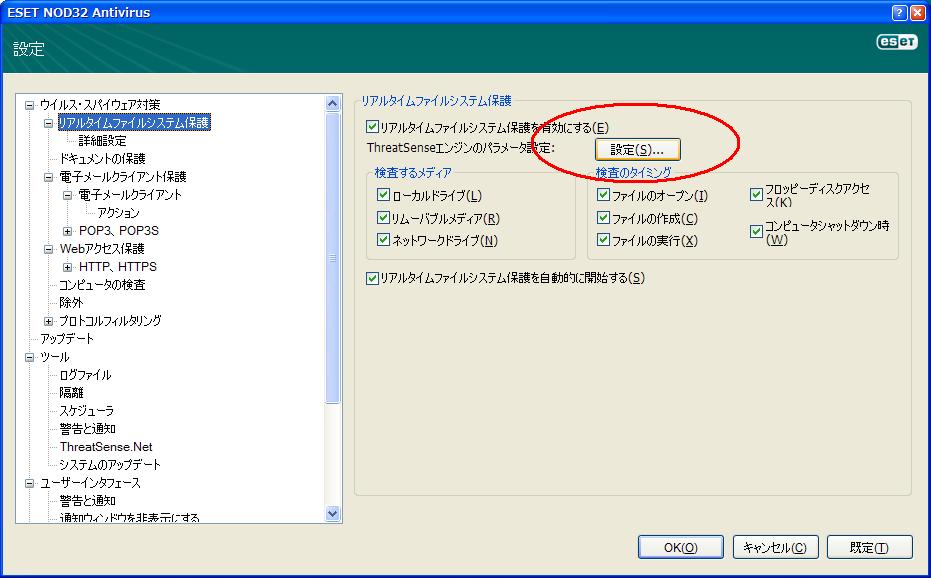Toggle ファイルのオープン(I) checkbox
931x578 pixels.
coord(603,195)
